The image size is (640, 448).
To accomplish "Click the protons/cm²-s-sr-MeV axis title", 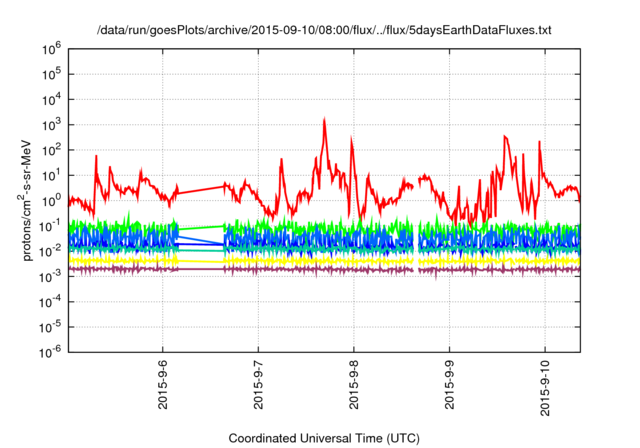I will tap(25, 200).
